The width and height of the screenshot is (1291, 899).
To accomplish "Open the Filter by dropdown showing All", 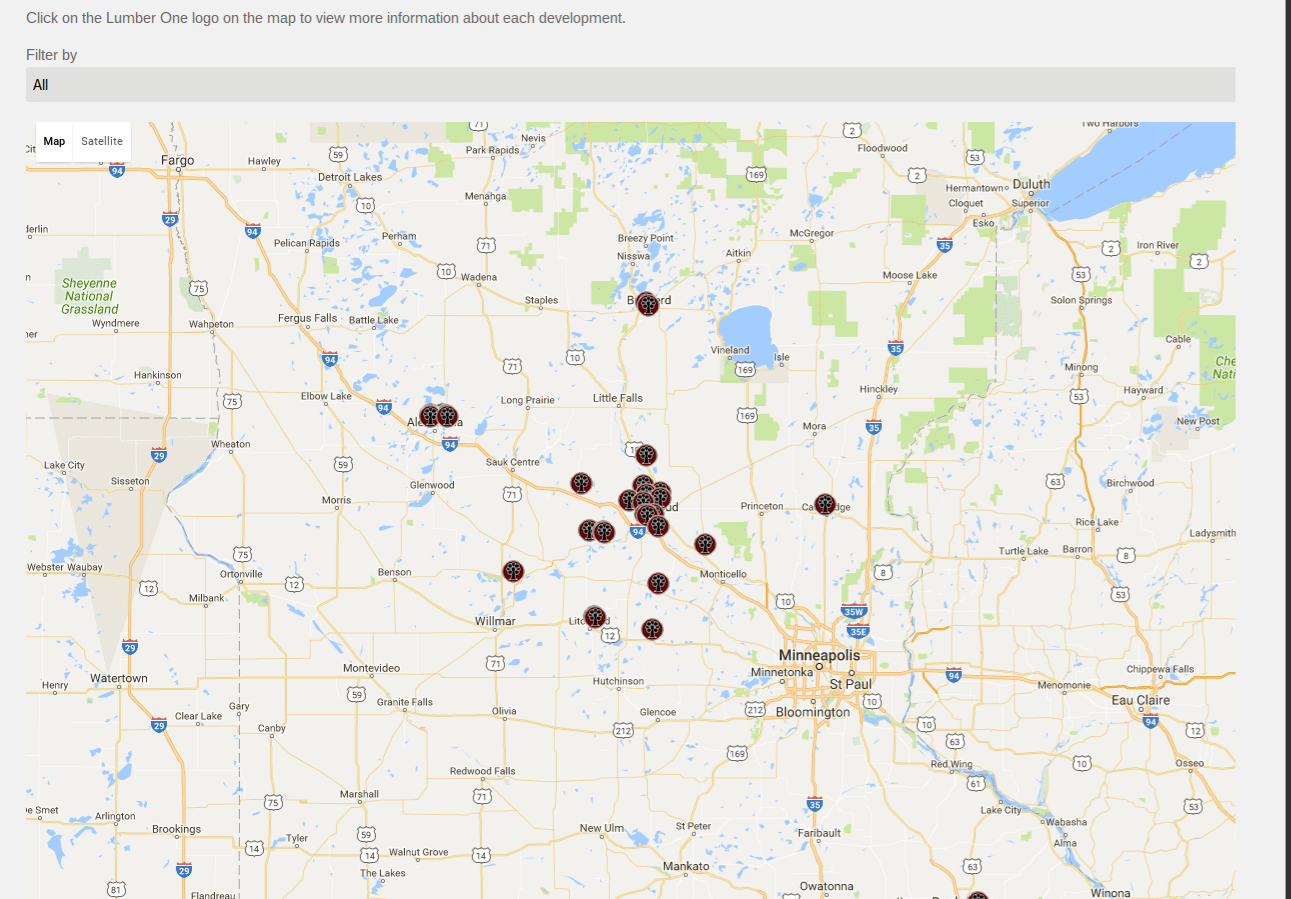I will click(630, 85).
